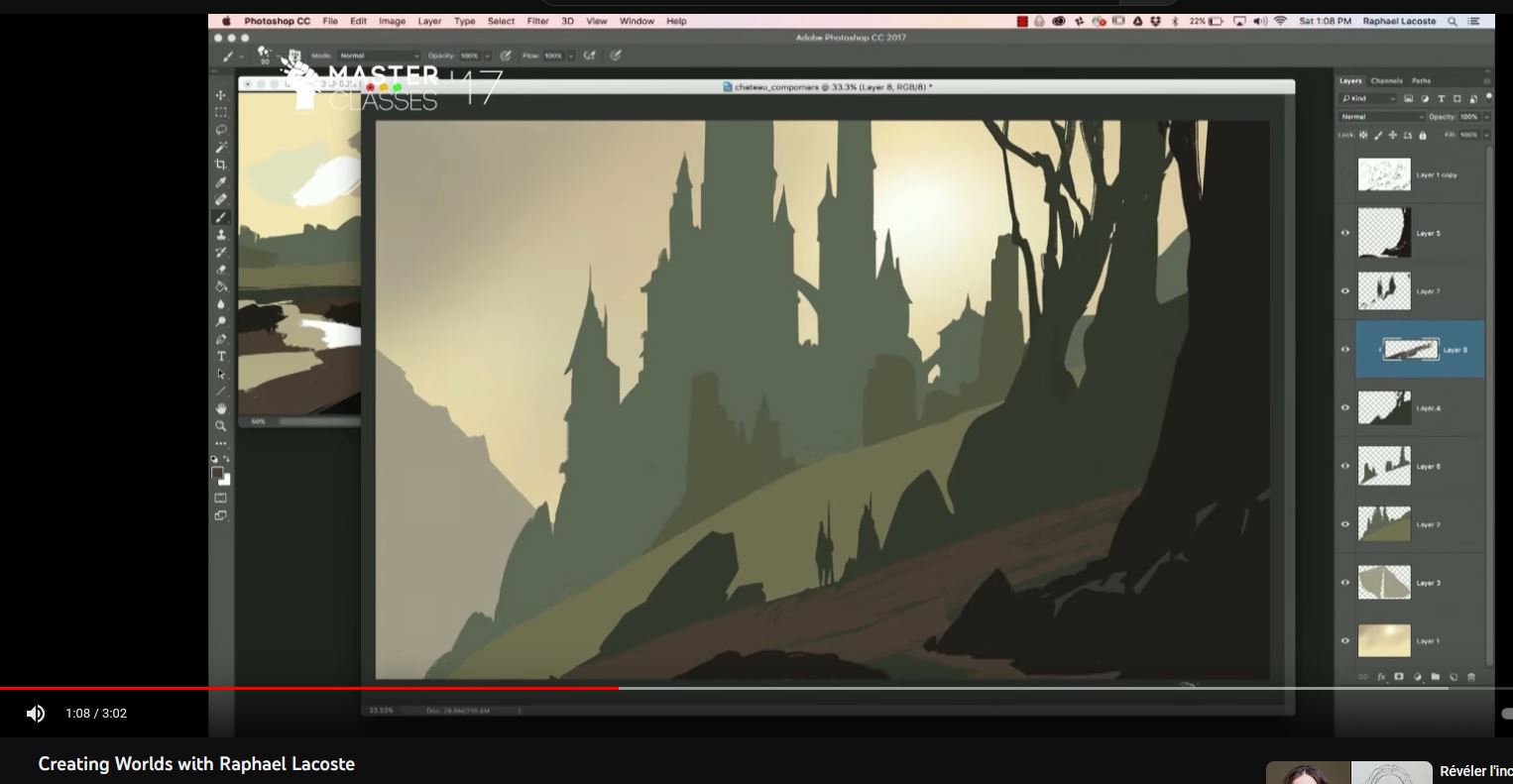The width and height of the screenshot is (1513, 784).
Task: Select the Rectangular Marquee tool
Action: pos(221,112)
